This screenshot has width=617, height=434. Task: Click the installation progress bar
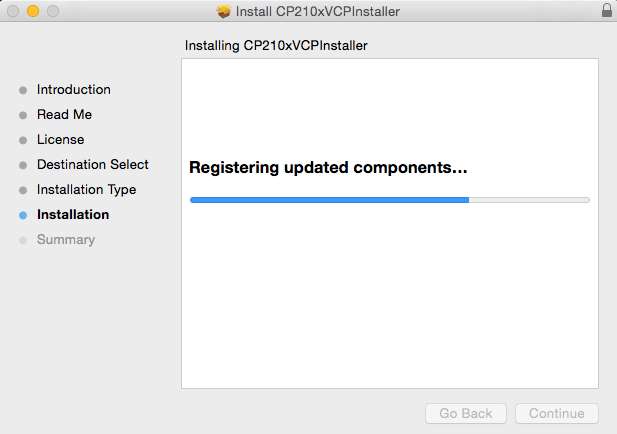coord(389,200)
